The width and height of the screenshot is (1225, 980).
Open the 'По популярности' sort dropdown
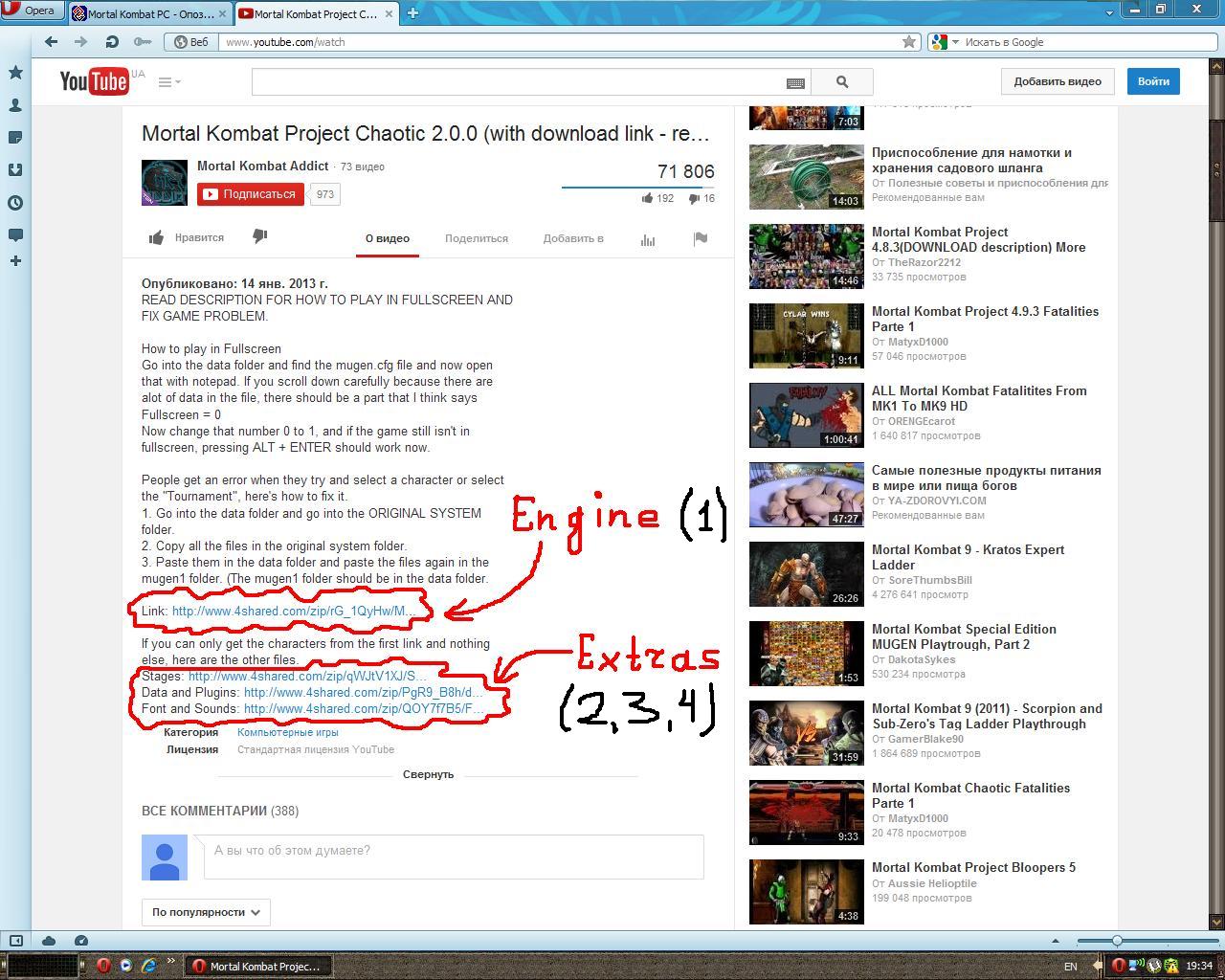coord(206,912)
